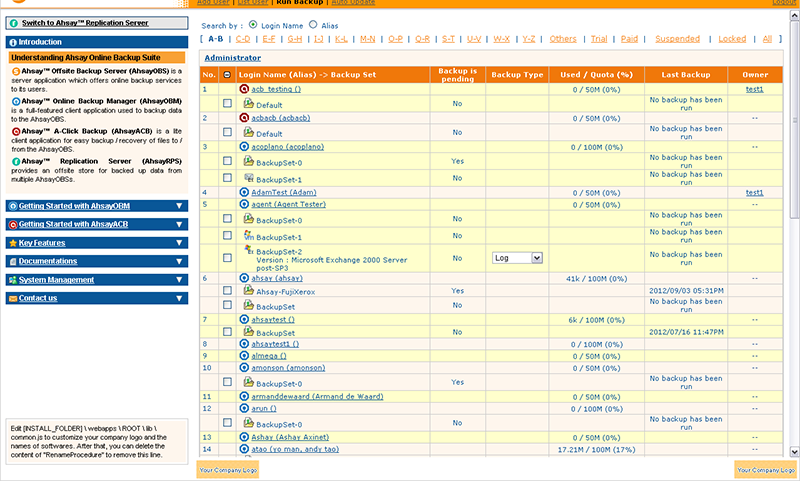Viewport: 800px width, 481px height.
Task: Click the arun user icon
Action: click(244, 408)
